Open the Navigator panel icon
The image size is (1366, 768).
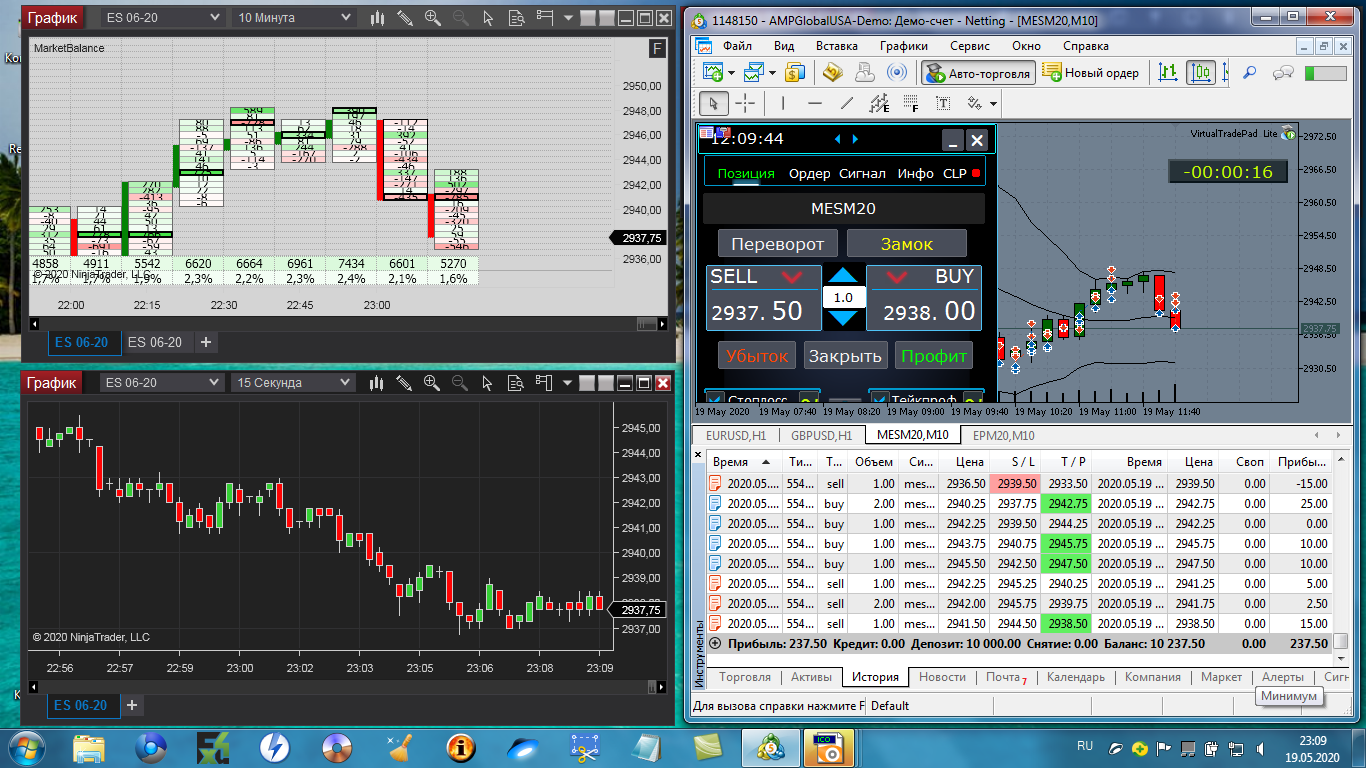[833, 72]
